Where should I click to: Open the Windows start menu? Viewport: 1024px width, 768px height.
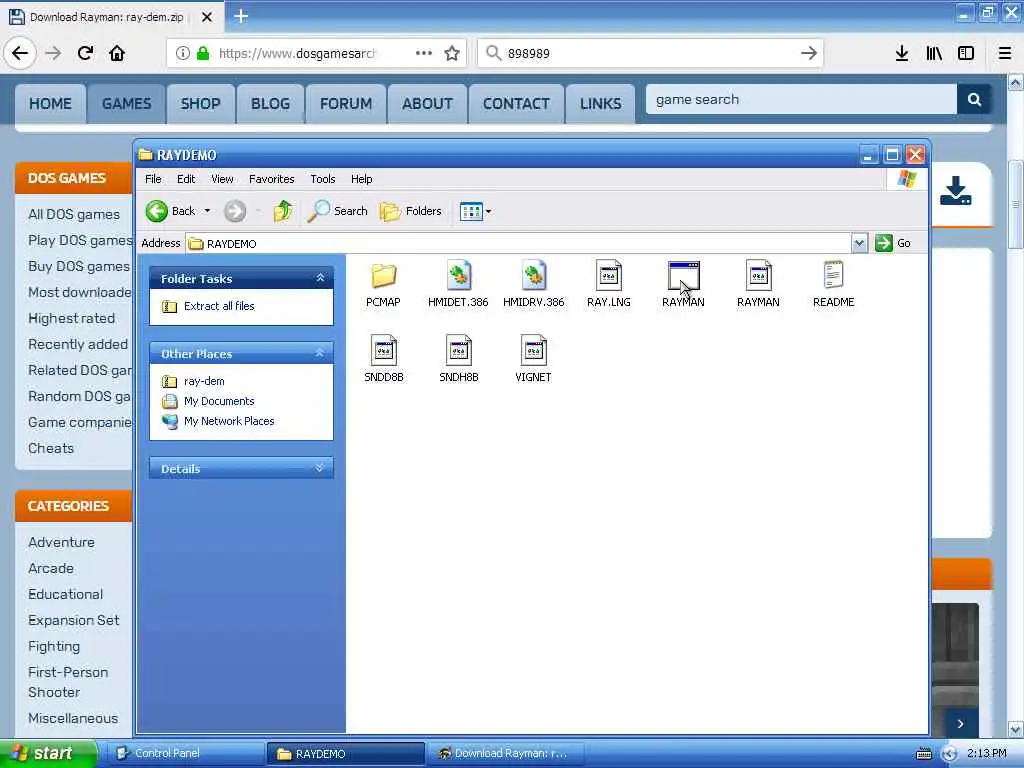(x=48, y=753)
